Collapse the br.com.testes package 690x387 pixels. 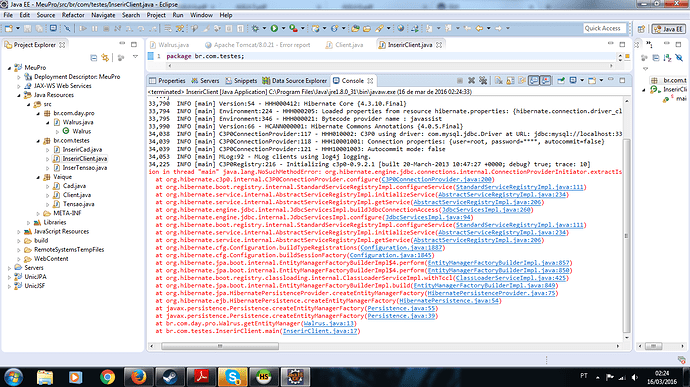[x=38, y=141]
